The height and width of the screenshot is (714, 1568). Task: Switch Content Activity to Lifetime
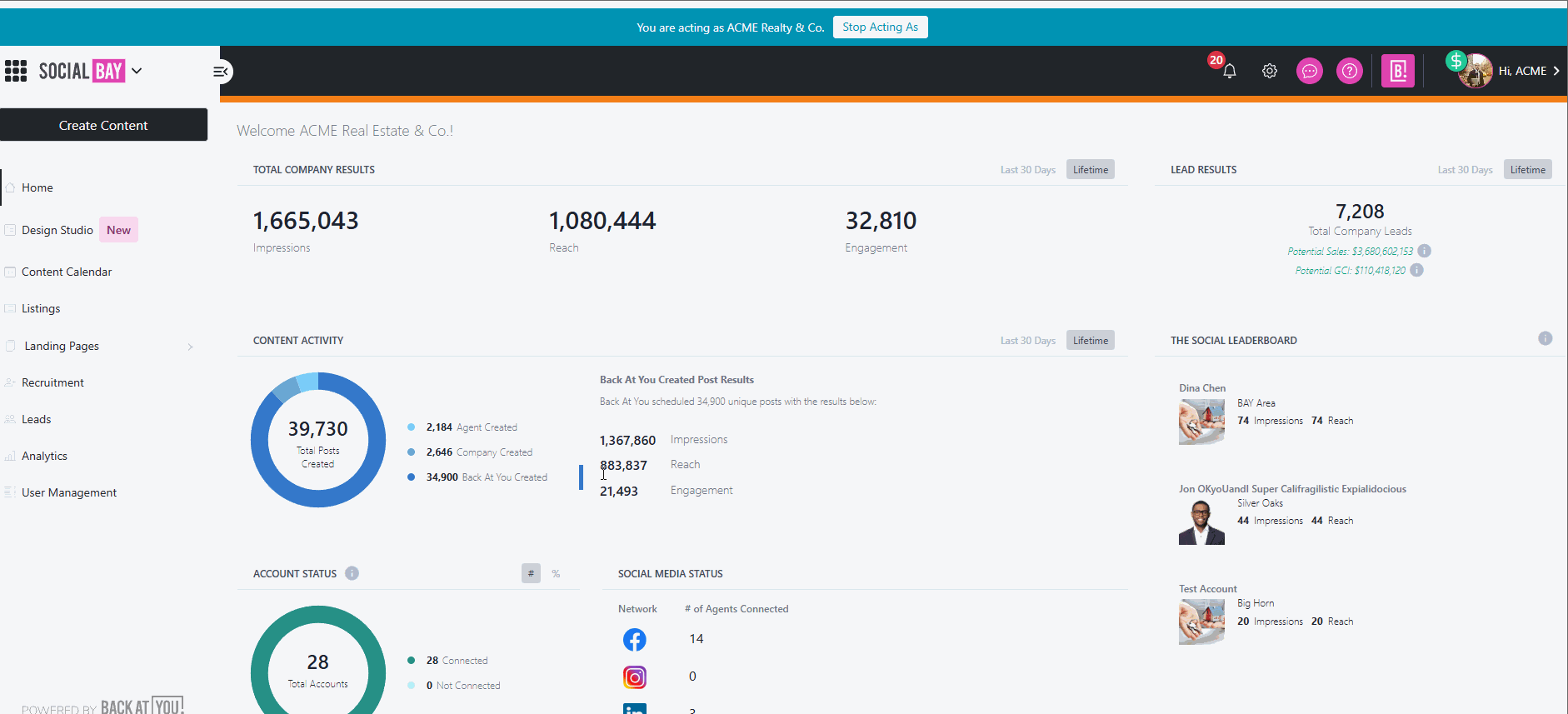(x=1091, y=341)
